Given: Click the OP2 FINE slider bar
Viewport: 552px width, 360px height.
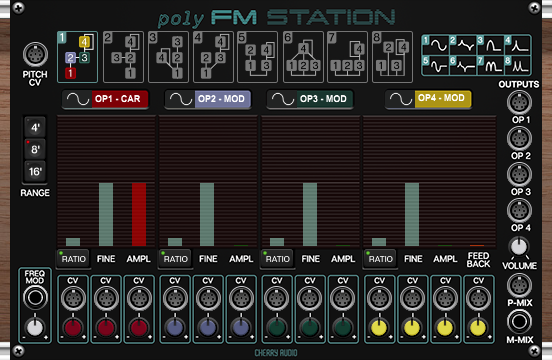Looking at the screenshot, I should pos(207,214).
